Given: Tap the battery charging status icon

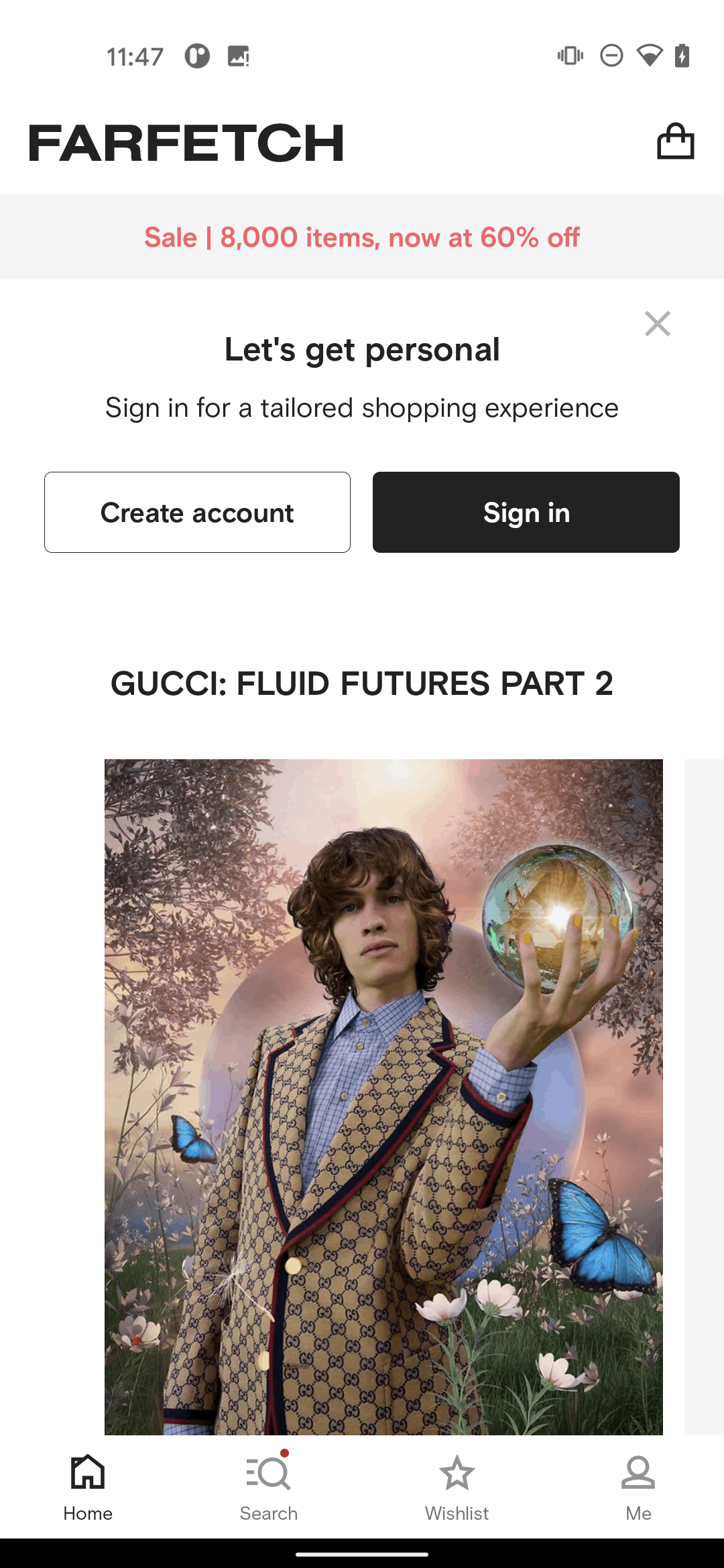Looking at the screenshot, I should click(682, 56).
